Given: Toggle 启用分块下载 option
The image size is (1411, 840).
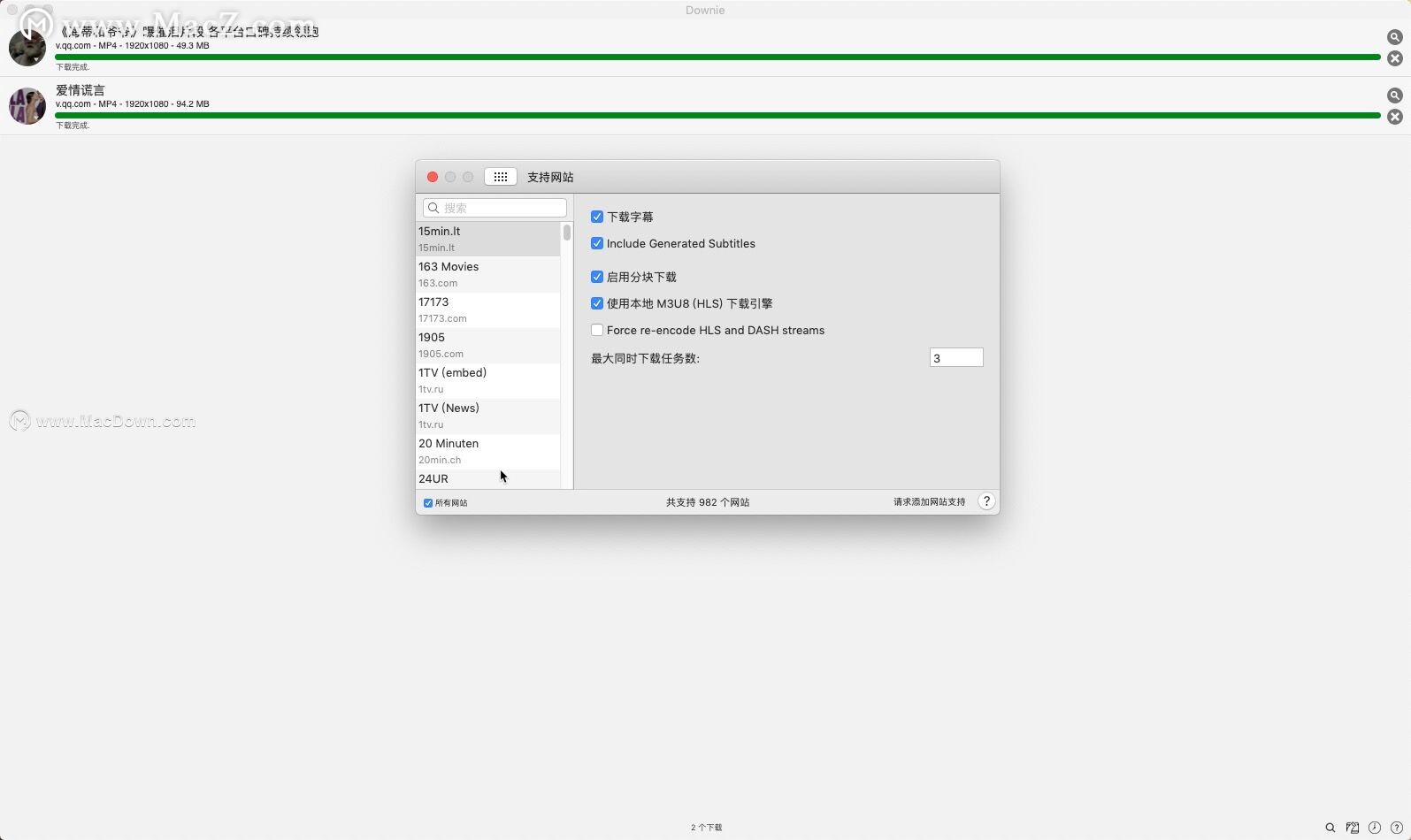Looking at the screenshot, I should [x=597, y=277].
